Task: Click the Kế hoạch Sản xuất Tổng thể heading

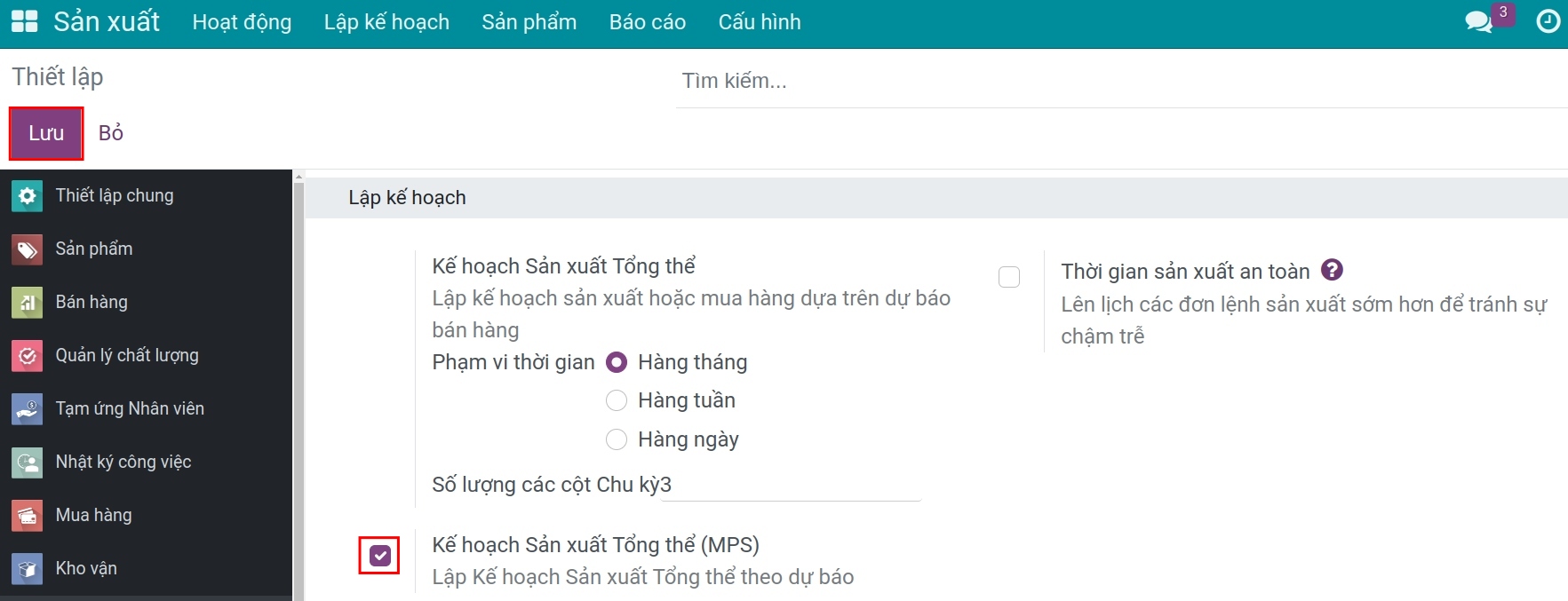Action: tap(564, 266)
